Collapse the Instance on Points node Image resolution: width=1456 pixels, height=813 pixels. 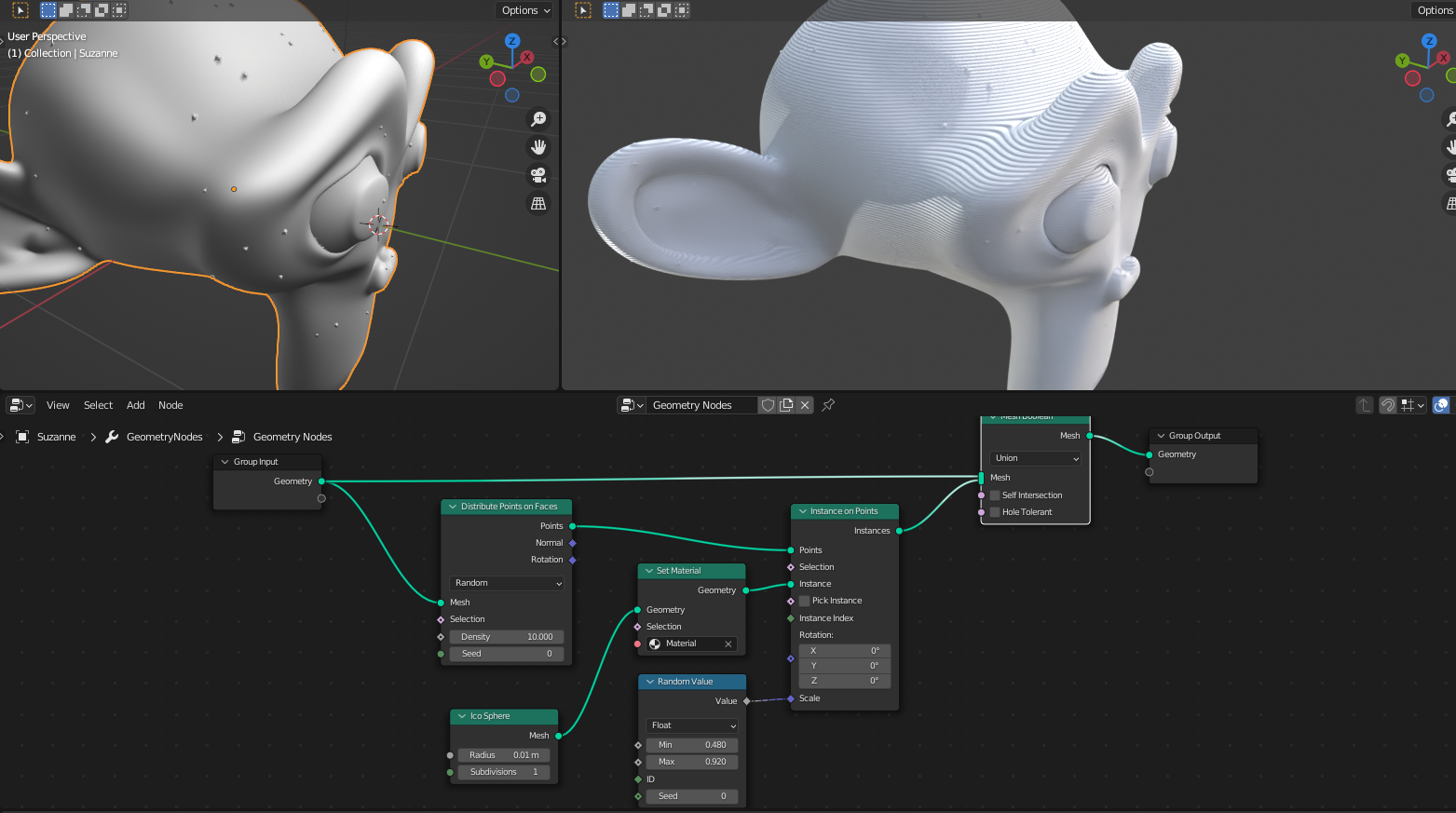[802, 511]
